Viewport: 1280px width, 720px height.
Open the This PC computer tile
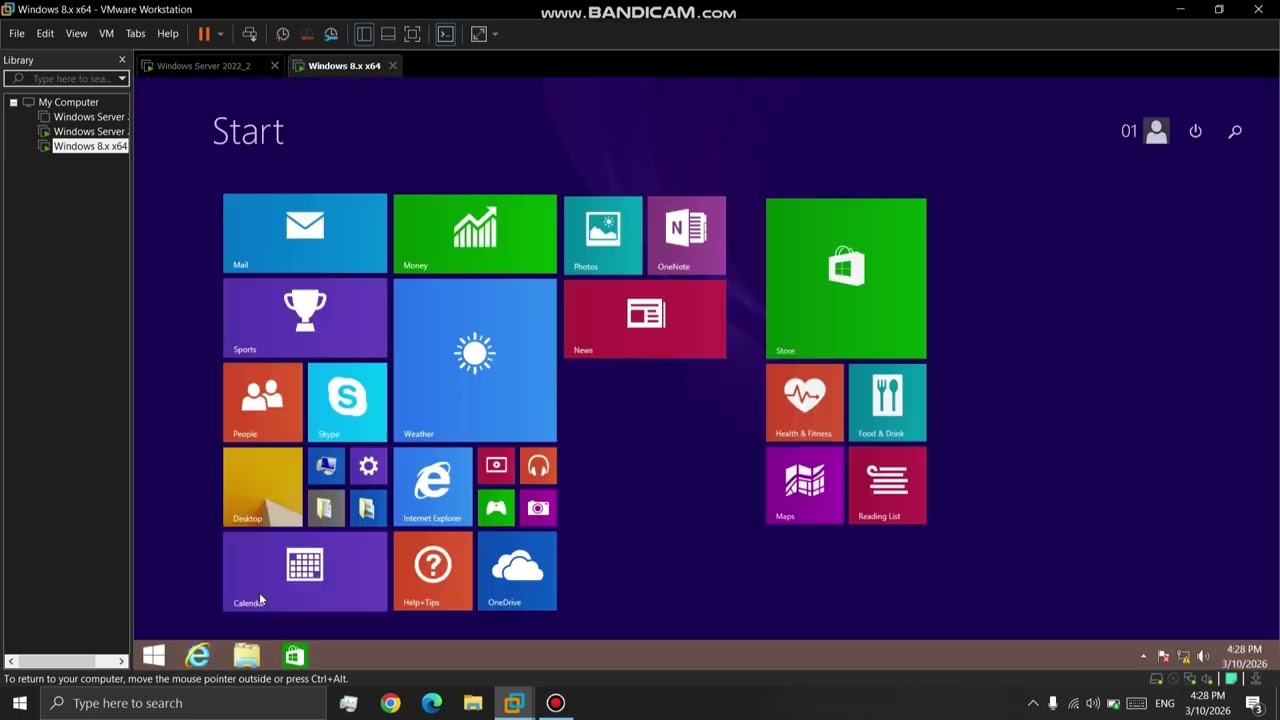click(x=326, y=466)
